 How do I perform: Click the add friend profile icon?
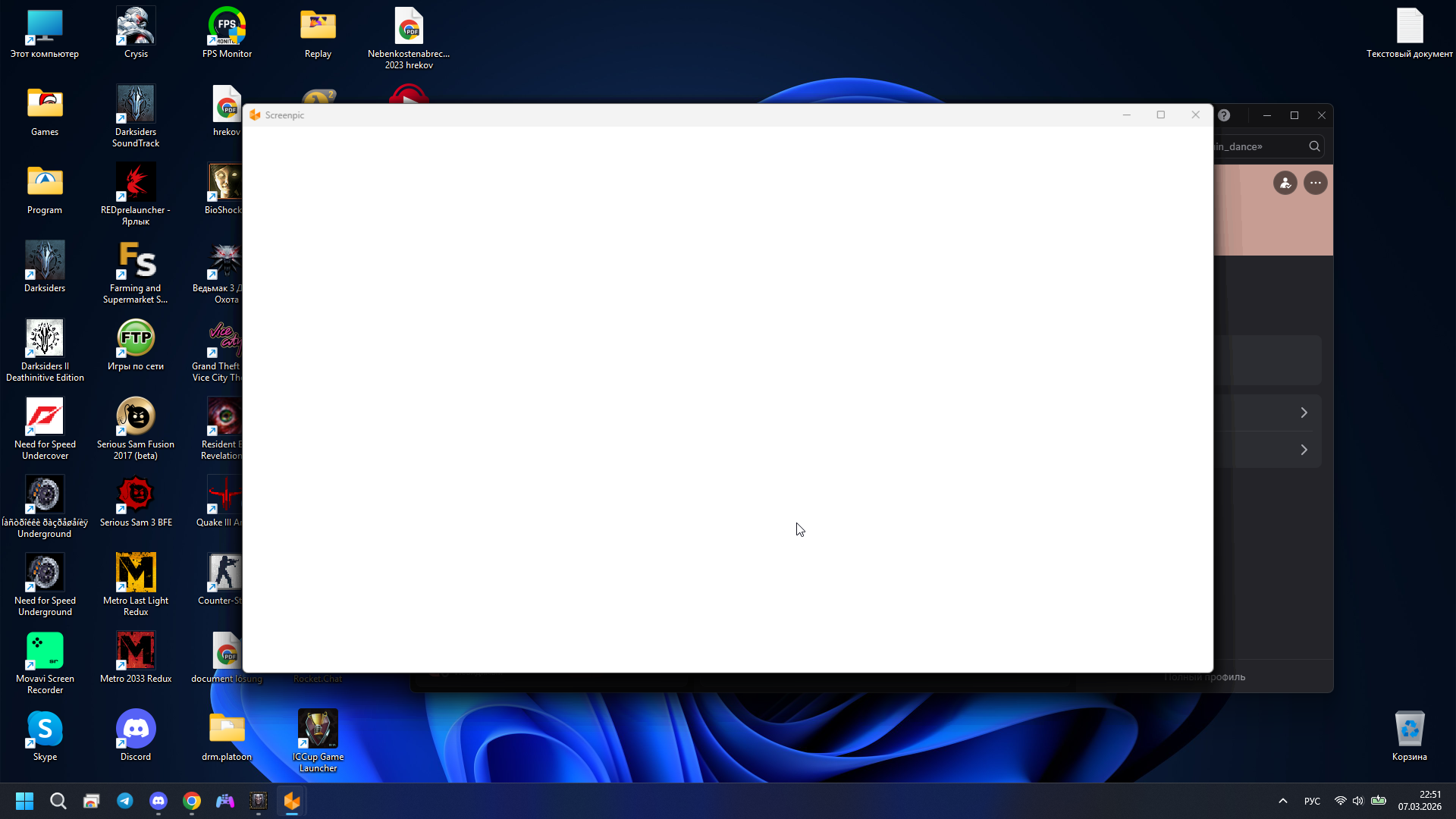click(x=1285, y=183)
